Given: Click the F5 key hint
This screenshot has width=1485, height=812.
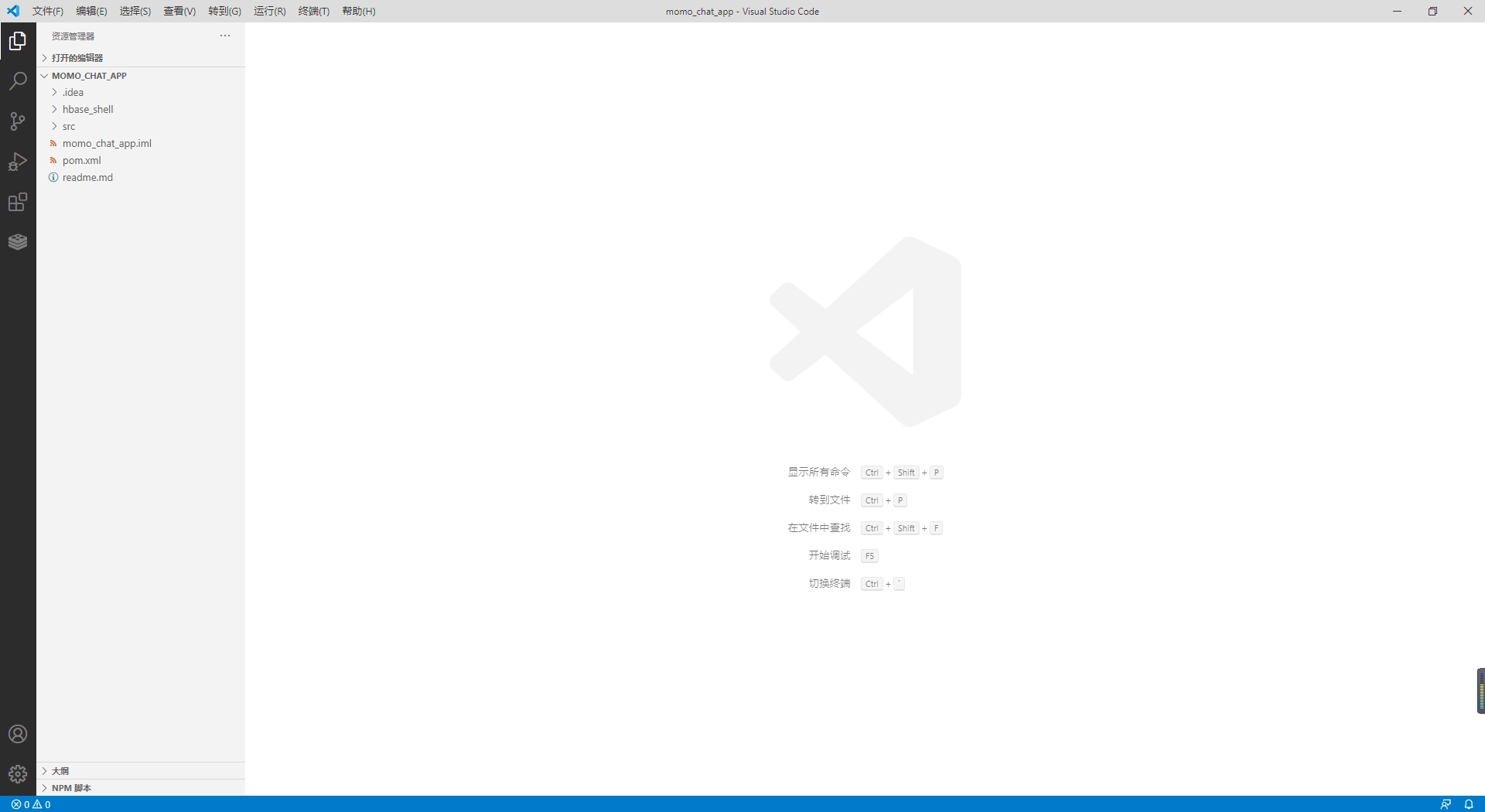Looking at the screenshot, I should (x=869, y=556).
